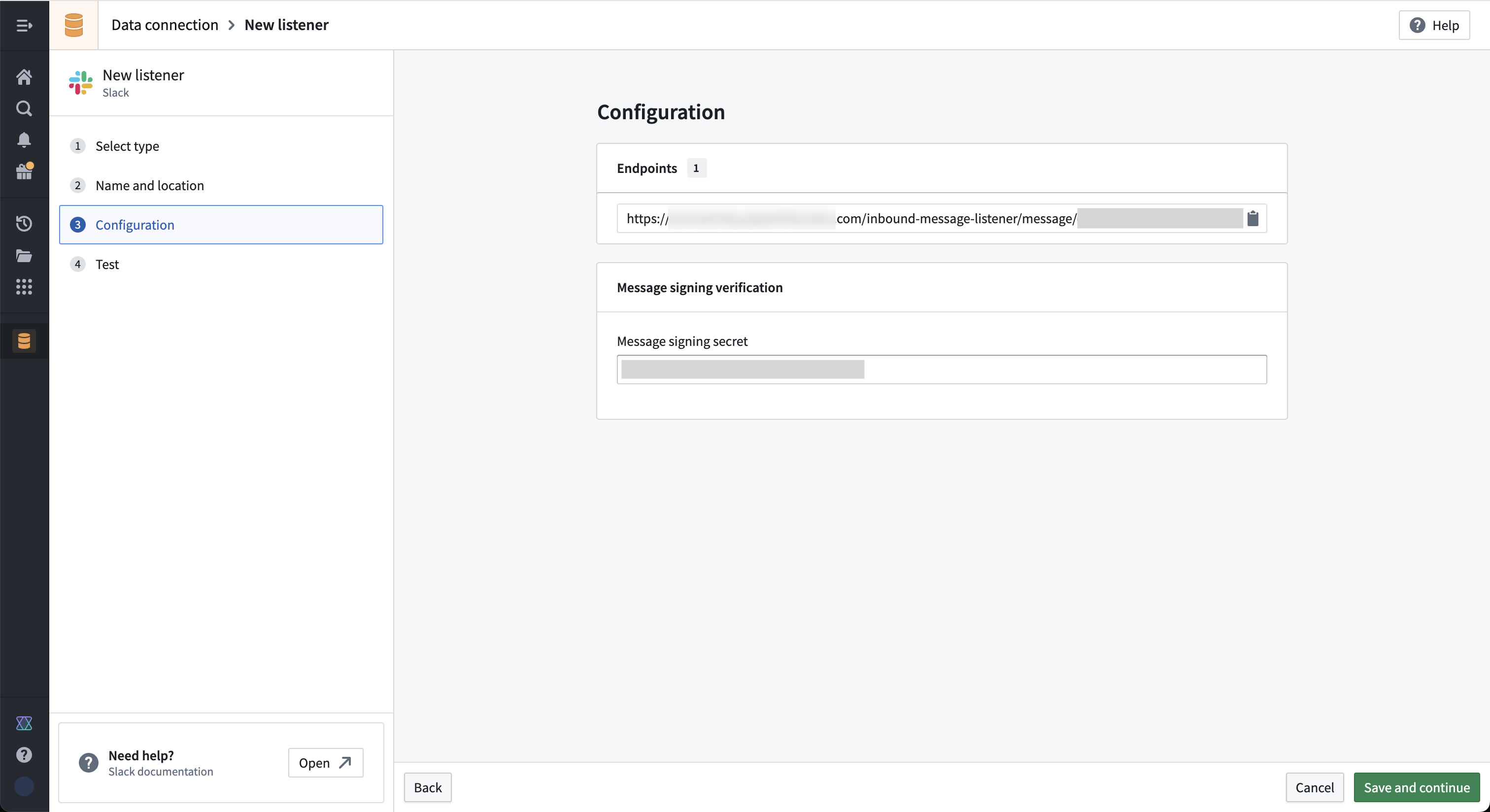Open the apps grid launcher
The width and height of the screenshot is (1490, 812).
pyautogui.click(x=24, y=287)
